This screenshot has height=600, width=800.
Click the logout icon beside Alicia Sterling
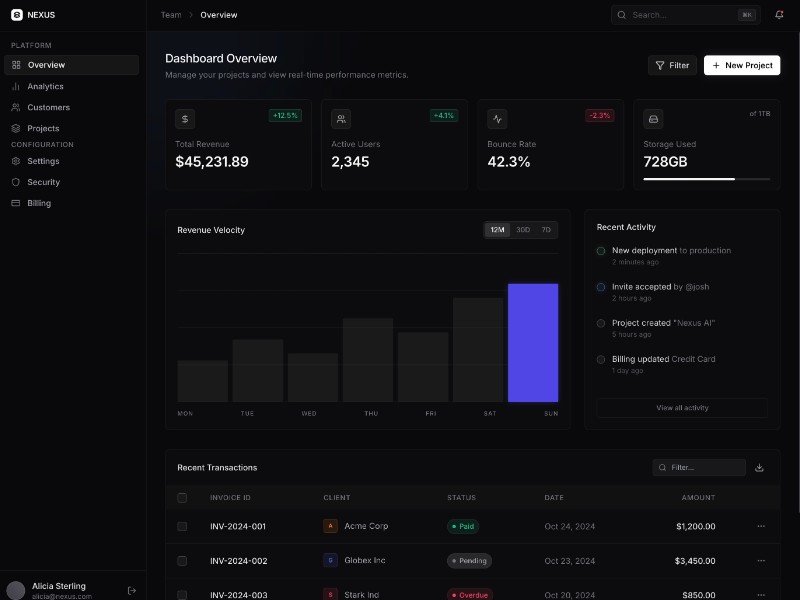[131, 590]
